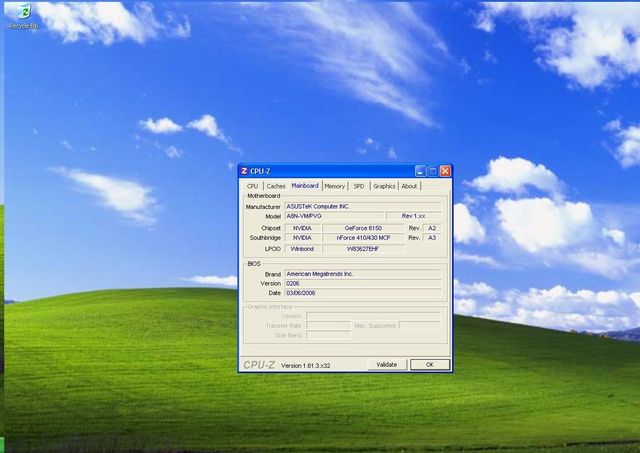Open the About tab
Screen dimensions: 640x453
(x=409, y=186)
